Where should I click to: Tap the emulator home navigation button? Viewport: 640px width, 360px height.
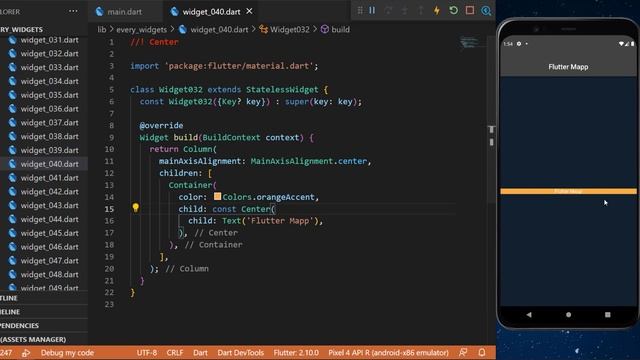pyautogui.click(x=568, y=315)
